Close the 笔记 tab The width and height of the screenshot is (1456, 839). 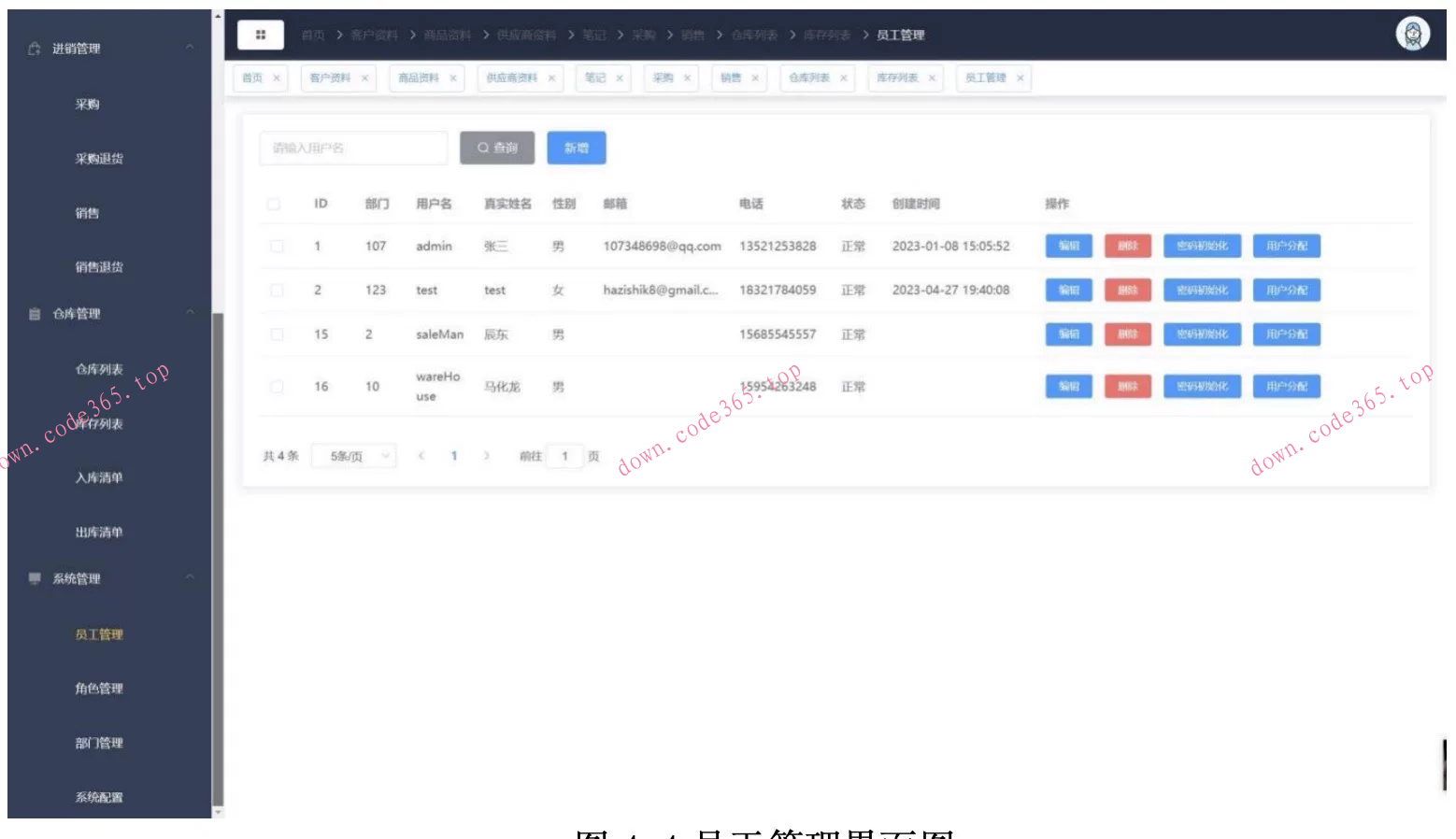coord(620,78)
